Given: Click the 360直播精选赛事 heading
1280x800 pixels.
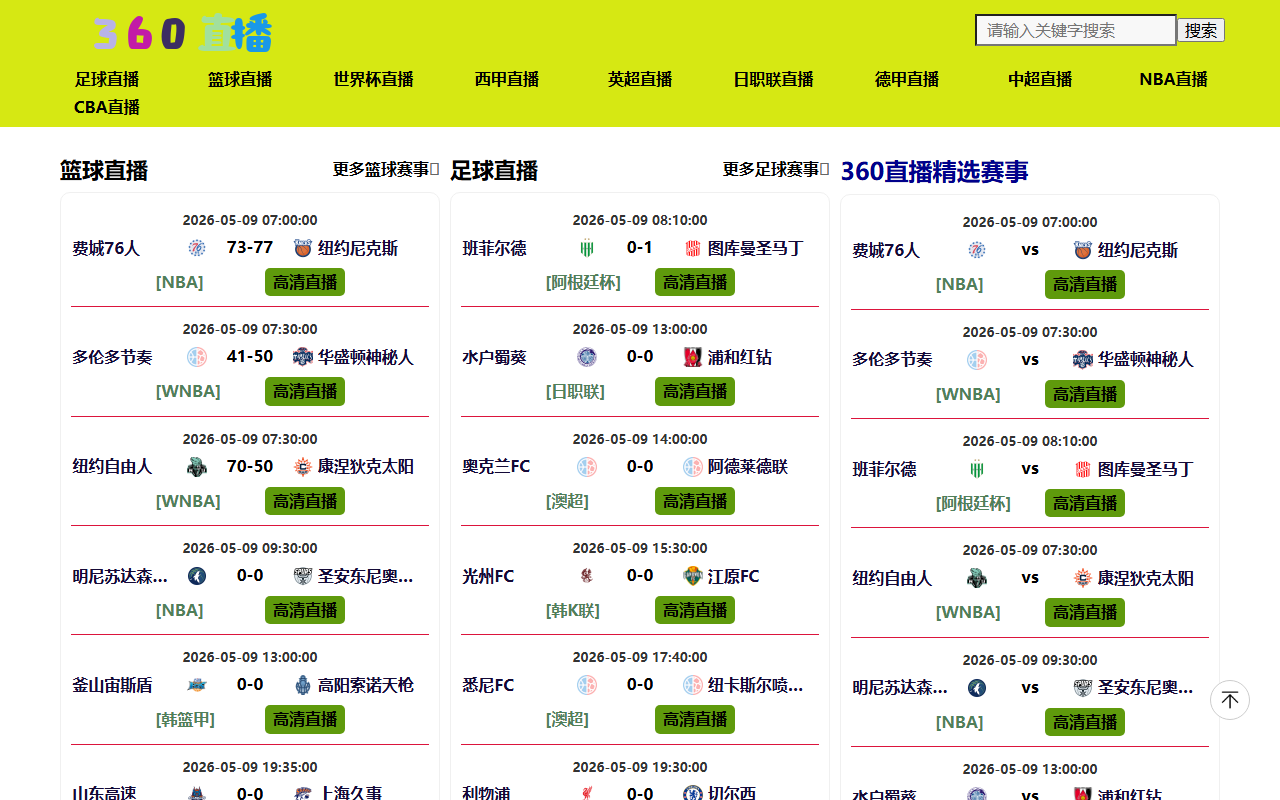Looking at the screenshot, I should (934, 171).
